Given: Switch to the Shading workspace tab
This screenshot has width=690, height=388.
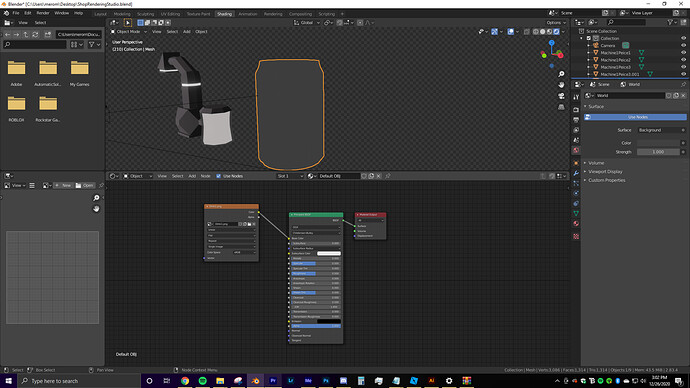Looking at the screenshot, I should 224,14.
